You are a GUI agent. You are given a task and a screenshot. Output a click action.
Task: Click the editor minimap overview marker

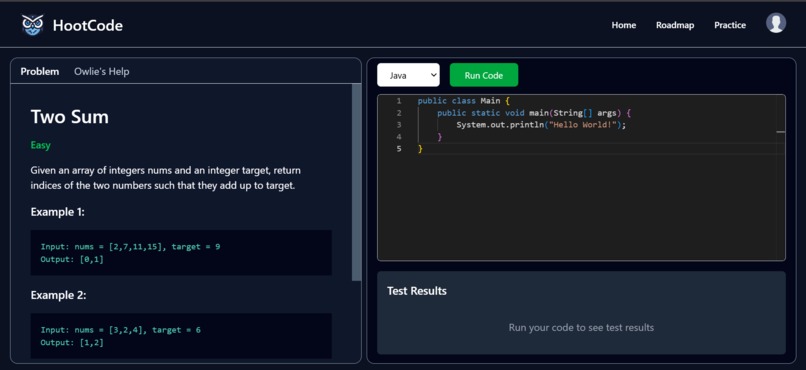click(780, 132)
